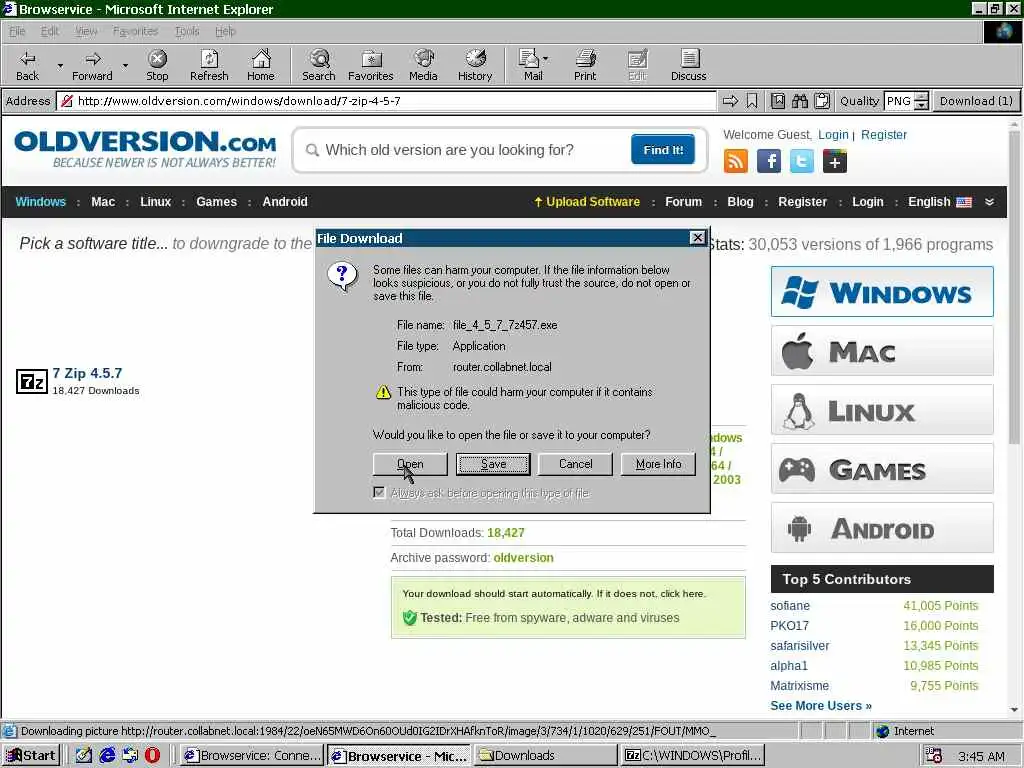Open Discuss toolbar button
This screenshot has height=768, width=1024.
(688, 65)
